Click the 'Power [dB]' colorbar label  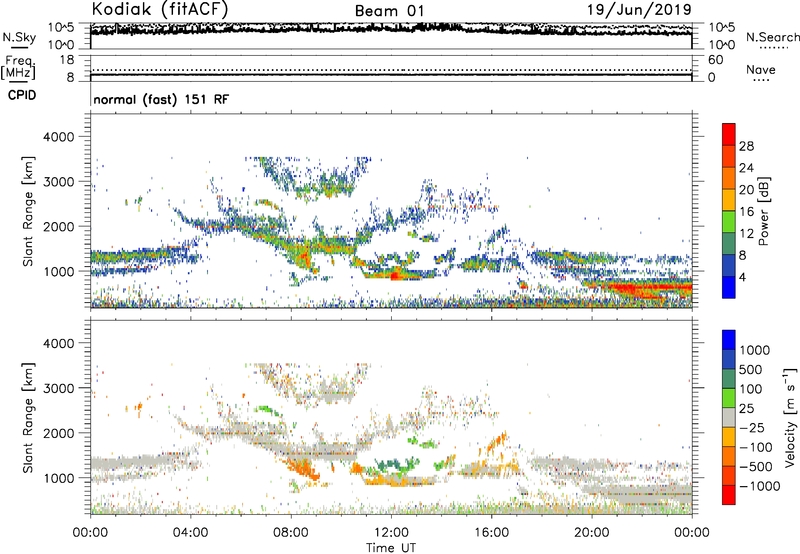click(764, 211)
